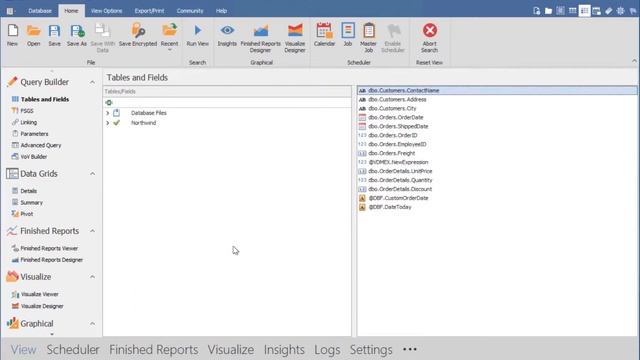
Task: Switch to the Database ribbon tab
Action: 40,11
